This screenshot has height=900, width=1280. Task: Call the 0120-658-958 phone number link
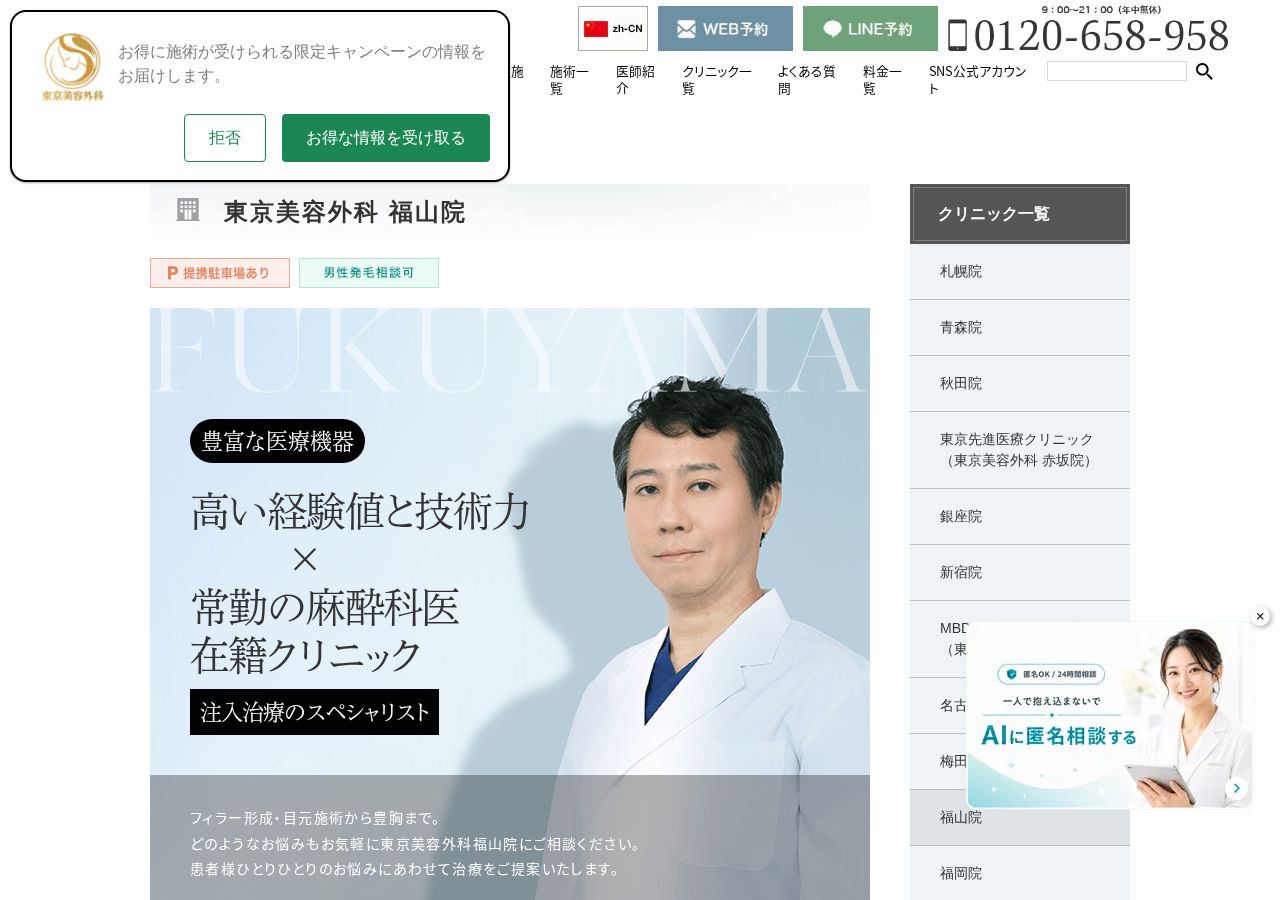pyautogui.click(x=1101, y=36)
